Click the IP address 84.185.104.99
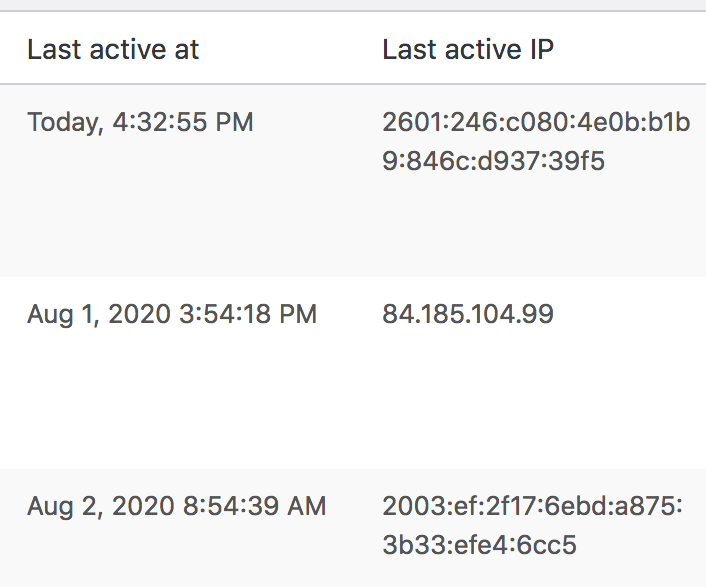This screenshot has height=587, width=706. tap(468, 314)
